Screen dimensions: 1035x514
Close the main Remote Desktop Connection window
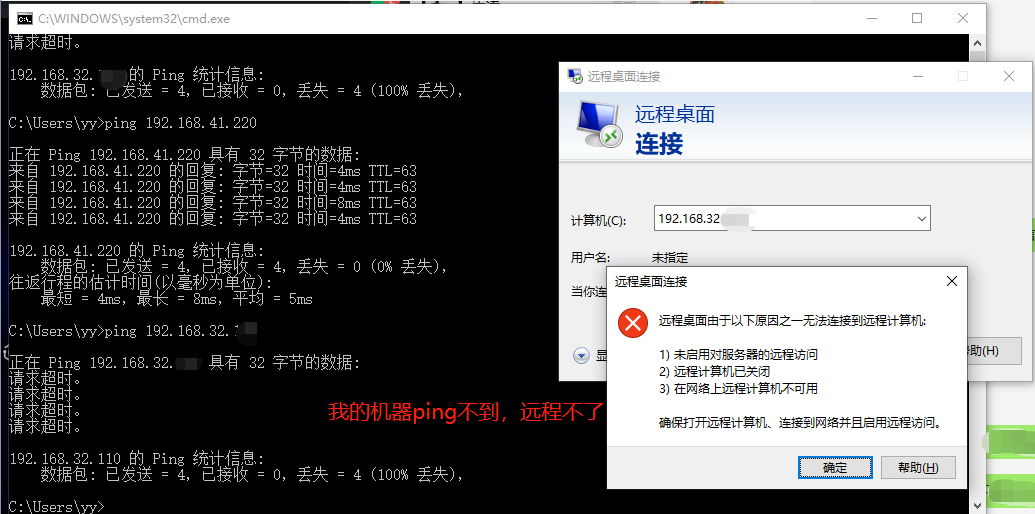[x=1009, y=76]
